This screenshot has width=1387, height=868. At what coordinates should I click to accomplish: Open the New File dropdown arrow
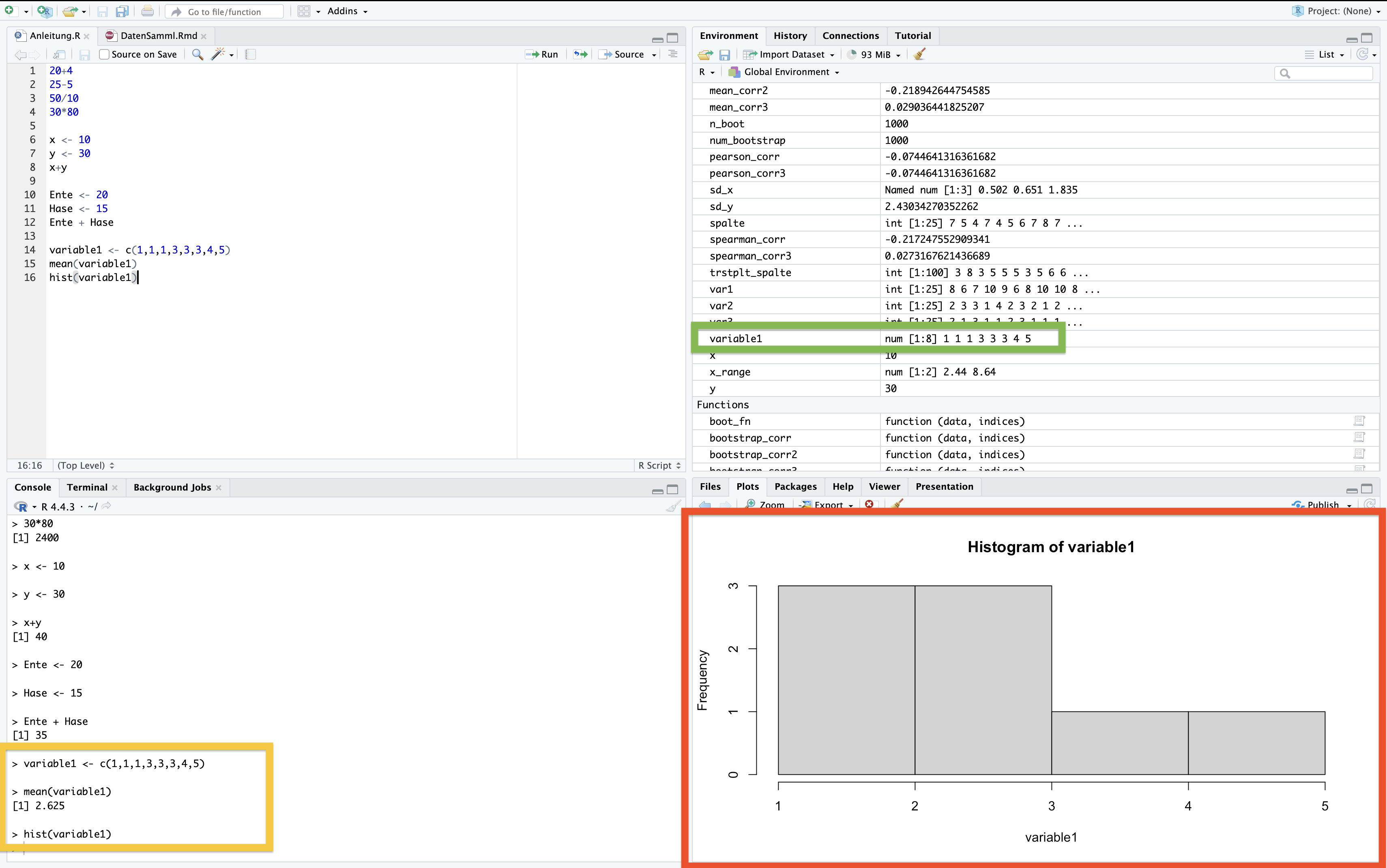coord(26,11)
